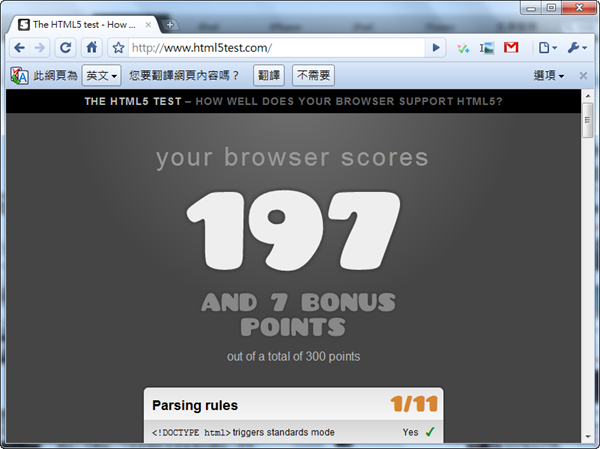Click the scrollbar down arrow
Screen dimensions: 600x449
click(x=587, y=436)
